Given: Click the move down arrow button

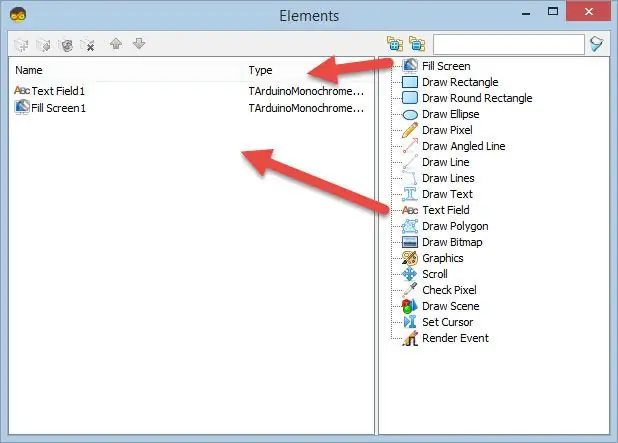Looking at the screenshot, I should 139,44.
